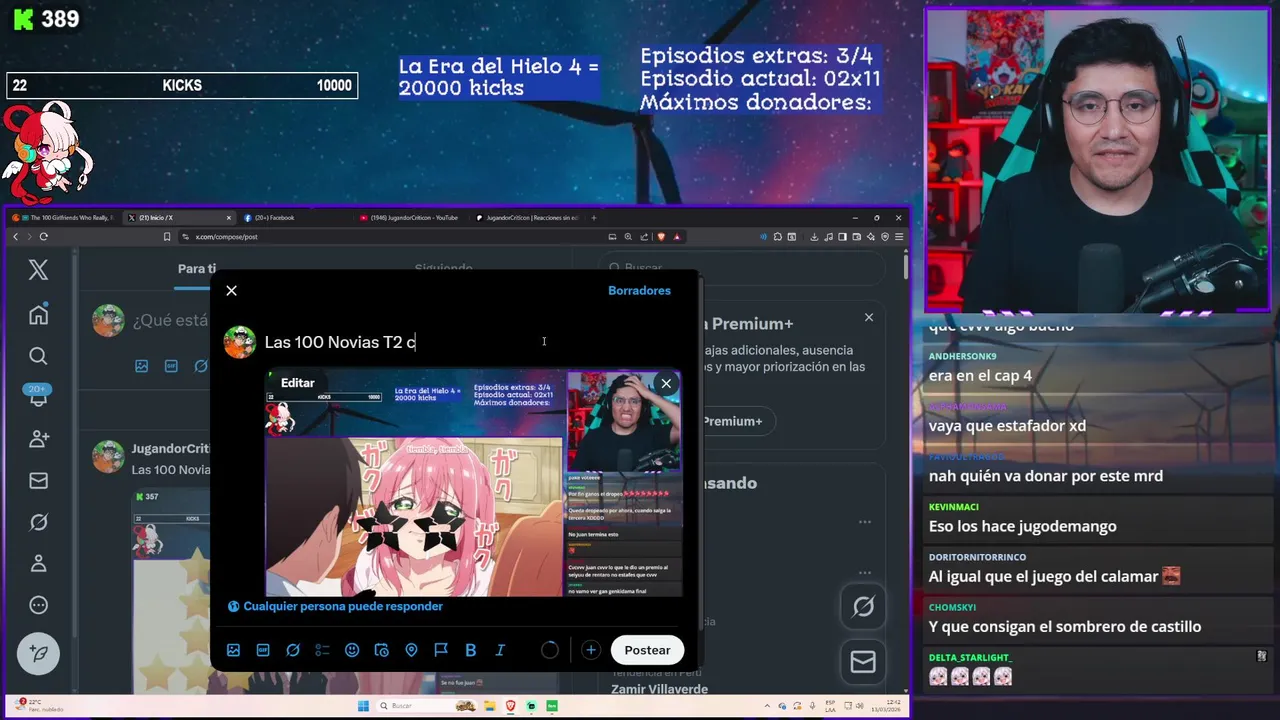The width and height of the screenshot is (1280, 720).
Task: Add another post to the thread
Action: [x=591, y=650]
